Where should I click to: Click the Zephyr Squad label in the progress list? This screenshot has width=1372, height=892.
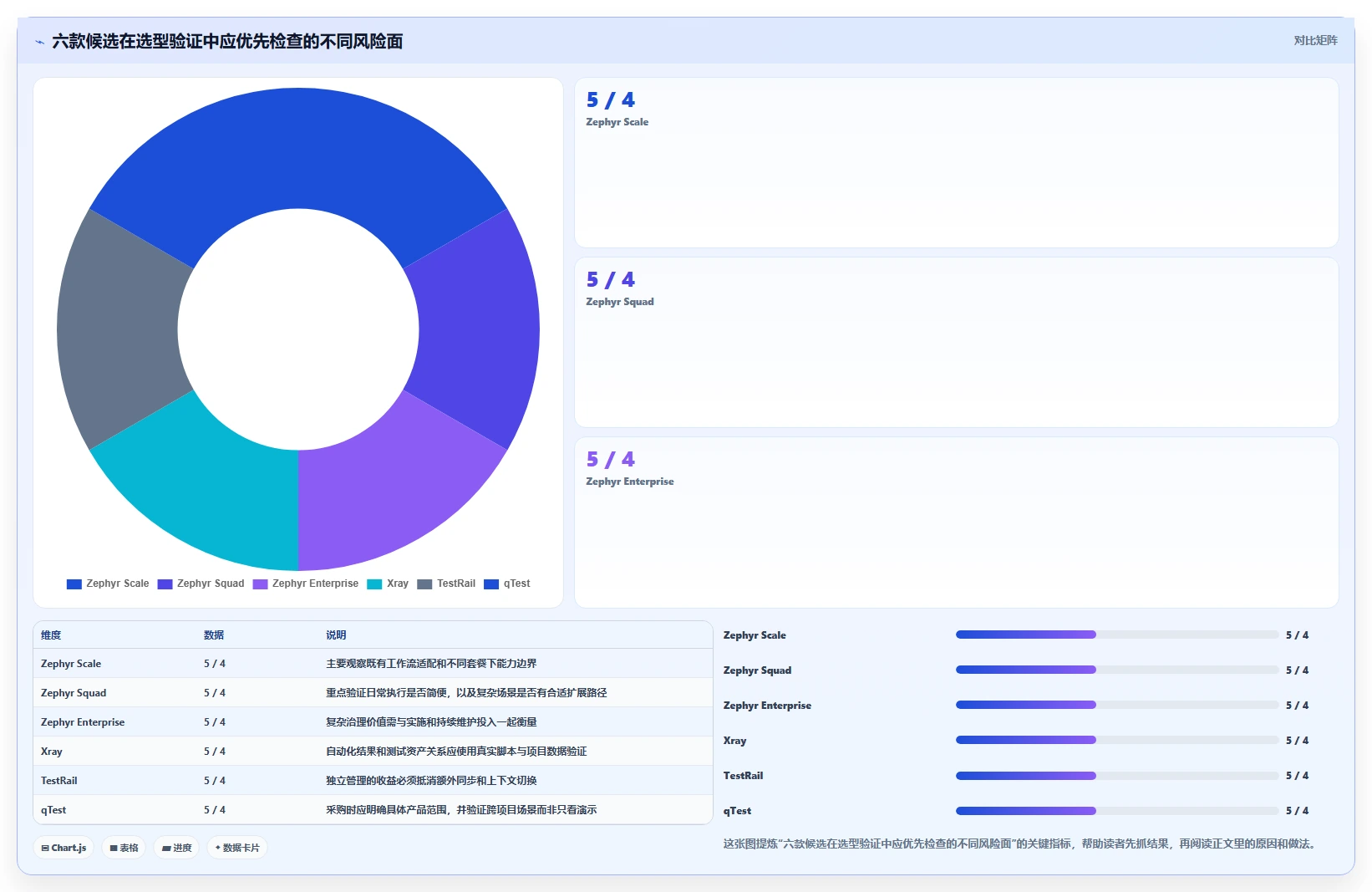(x=757, y=670)
